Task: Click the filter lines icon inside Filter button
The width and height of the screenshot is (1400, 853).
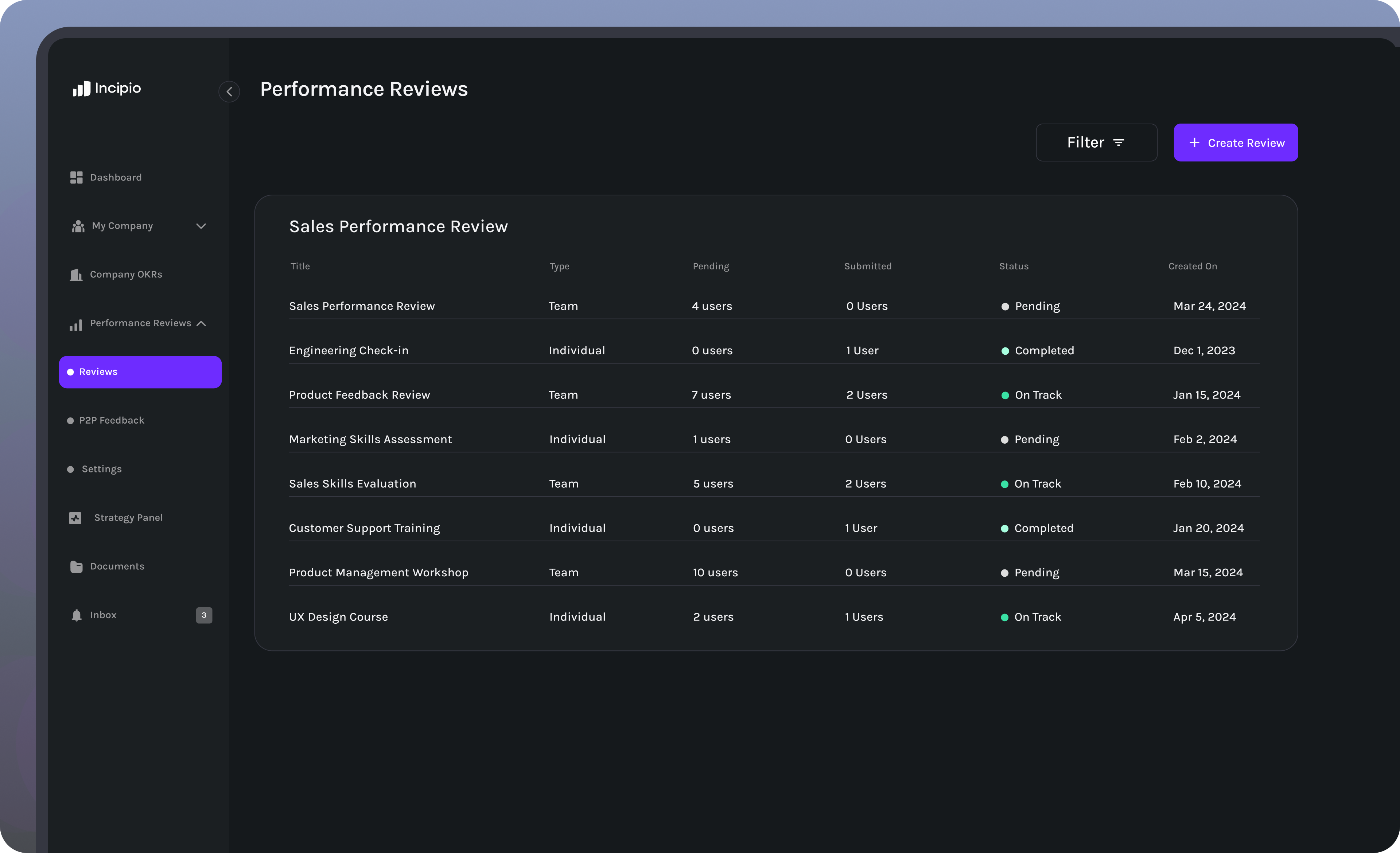Action: click(1119, 142)
